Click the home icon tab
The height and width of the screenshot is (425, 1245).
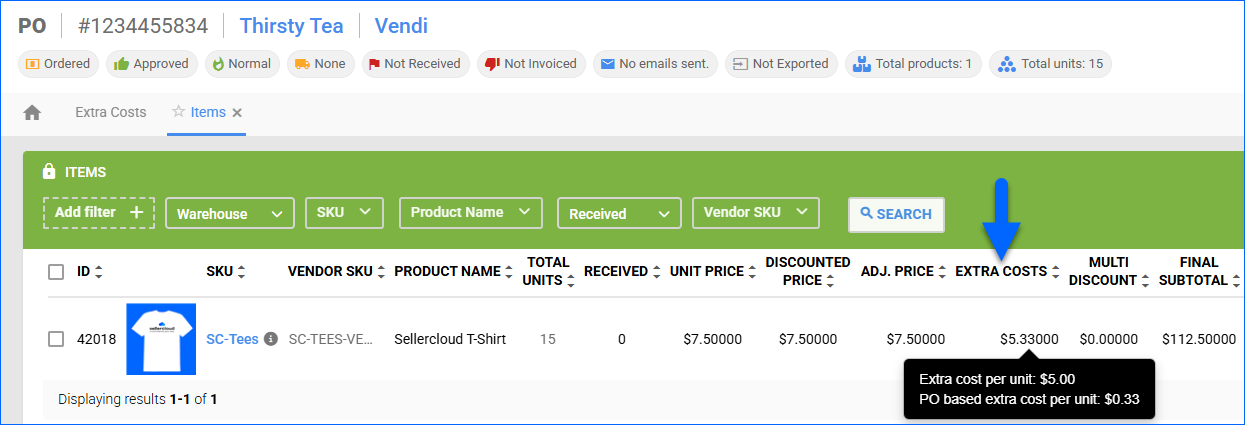[32, 113]
